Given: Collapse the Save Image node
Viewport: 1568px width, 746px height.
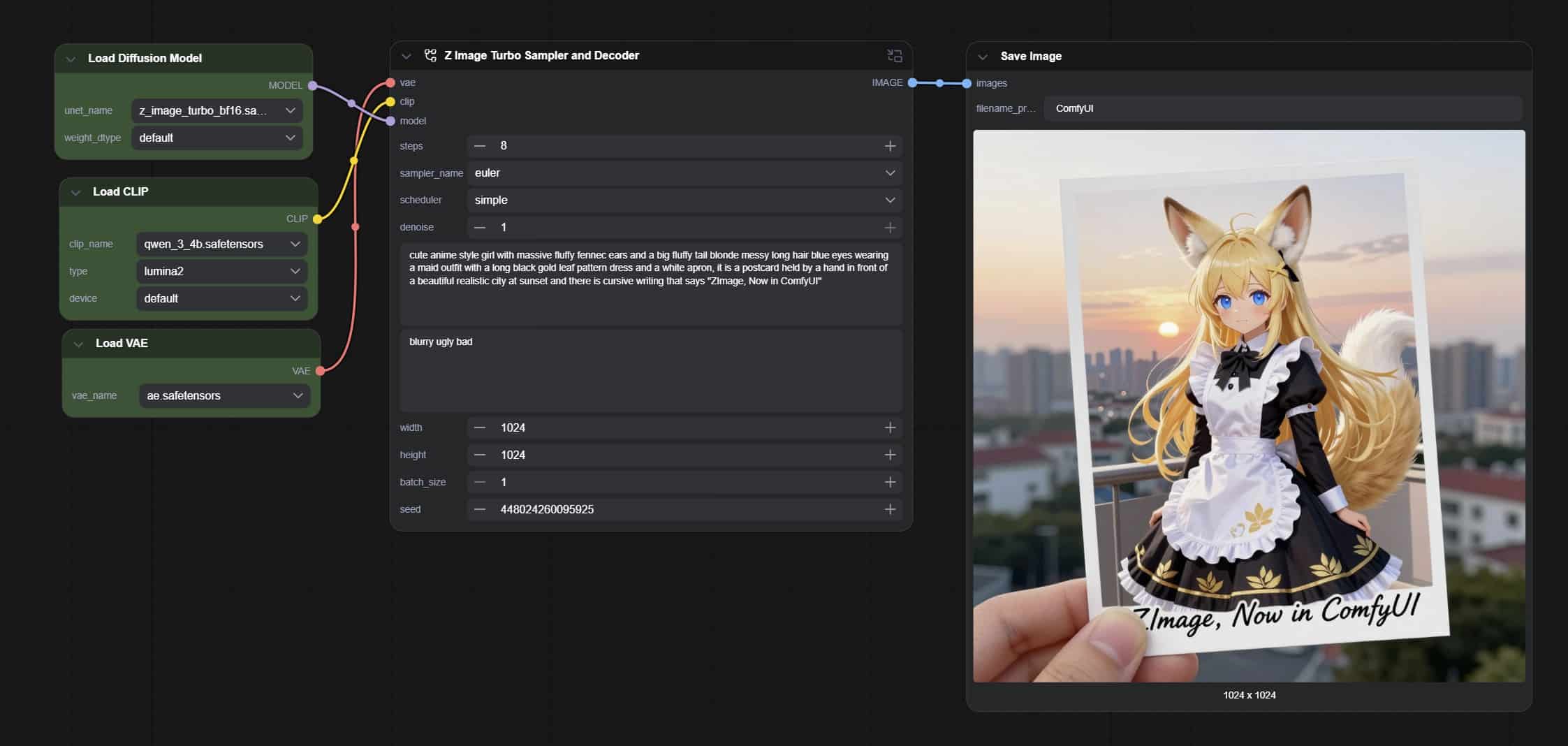Looking at the screenshot, I should coord(983,57).
